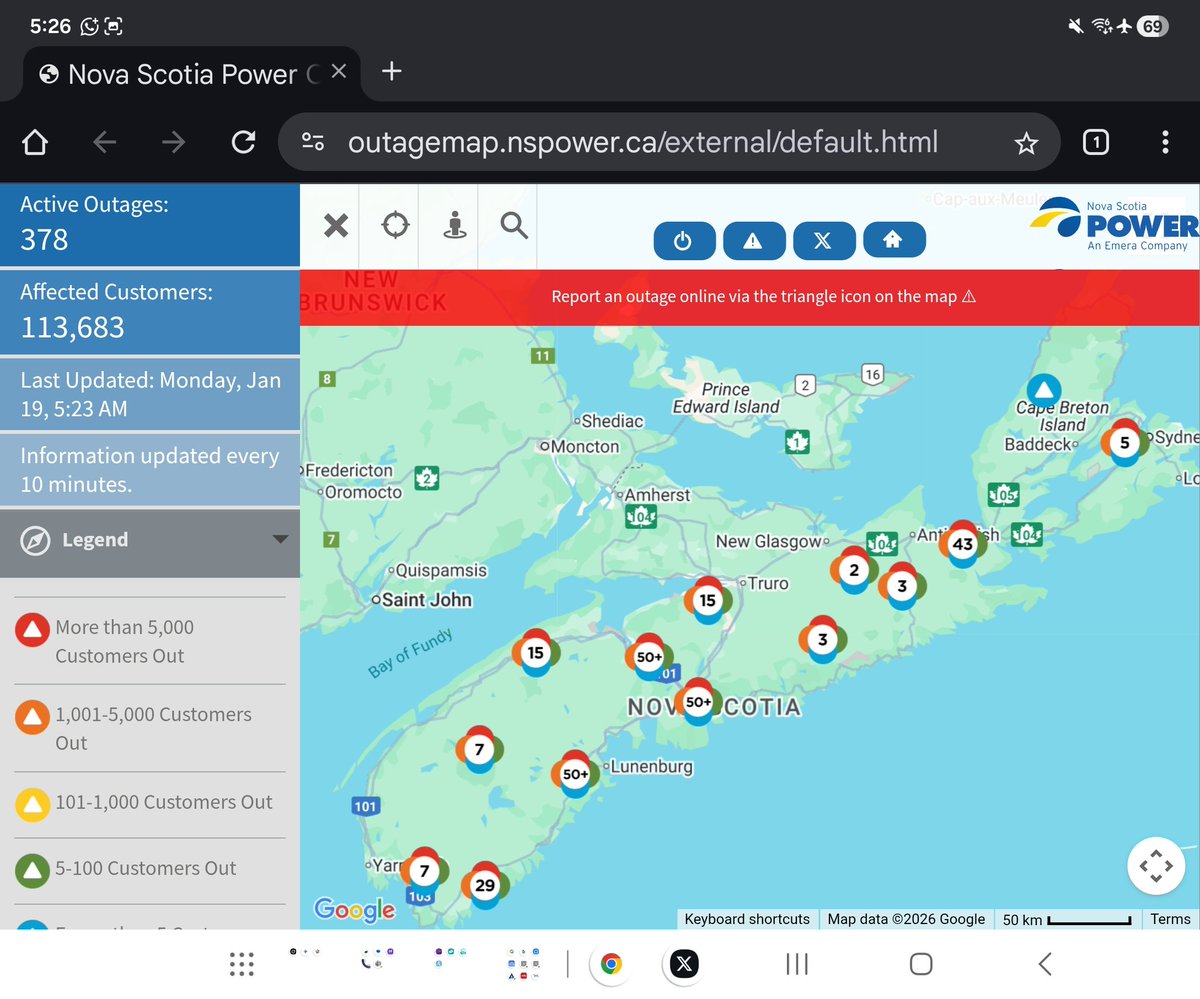Bookmark the page with the star icon

coord(1026,144)
